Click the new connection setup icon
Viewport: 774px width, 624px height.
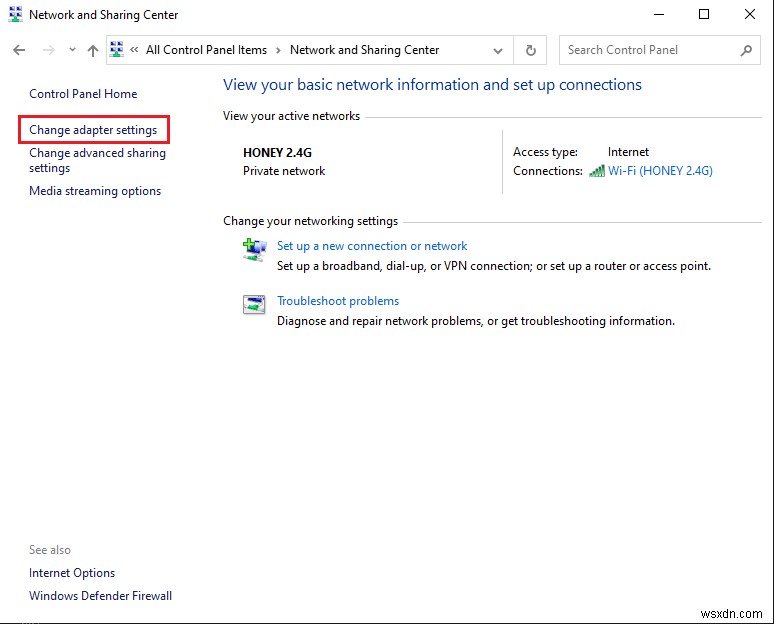coord(255,250)
